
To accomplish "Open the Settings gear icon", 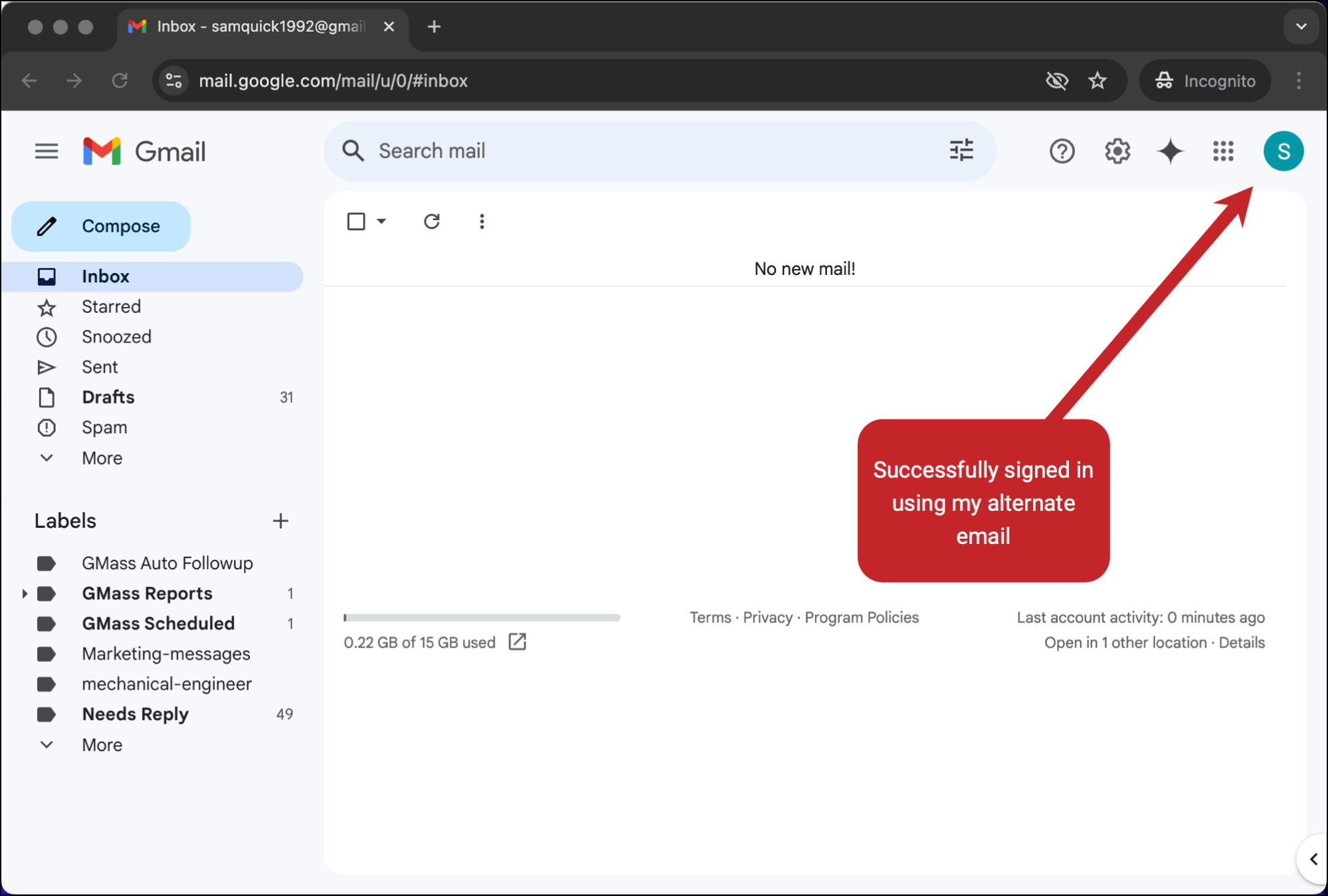I will pos(1117,151).
